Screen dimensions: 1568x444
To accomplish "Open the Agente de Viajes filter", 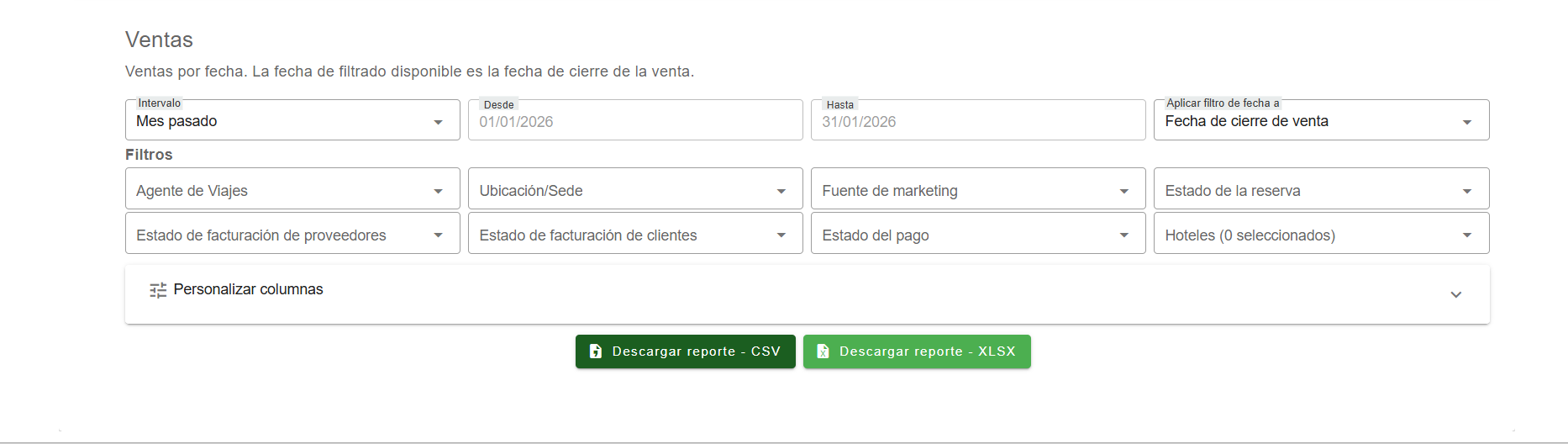I will pyautogui.click(x=292, y=190).
